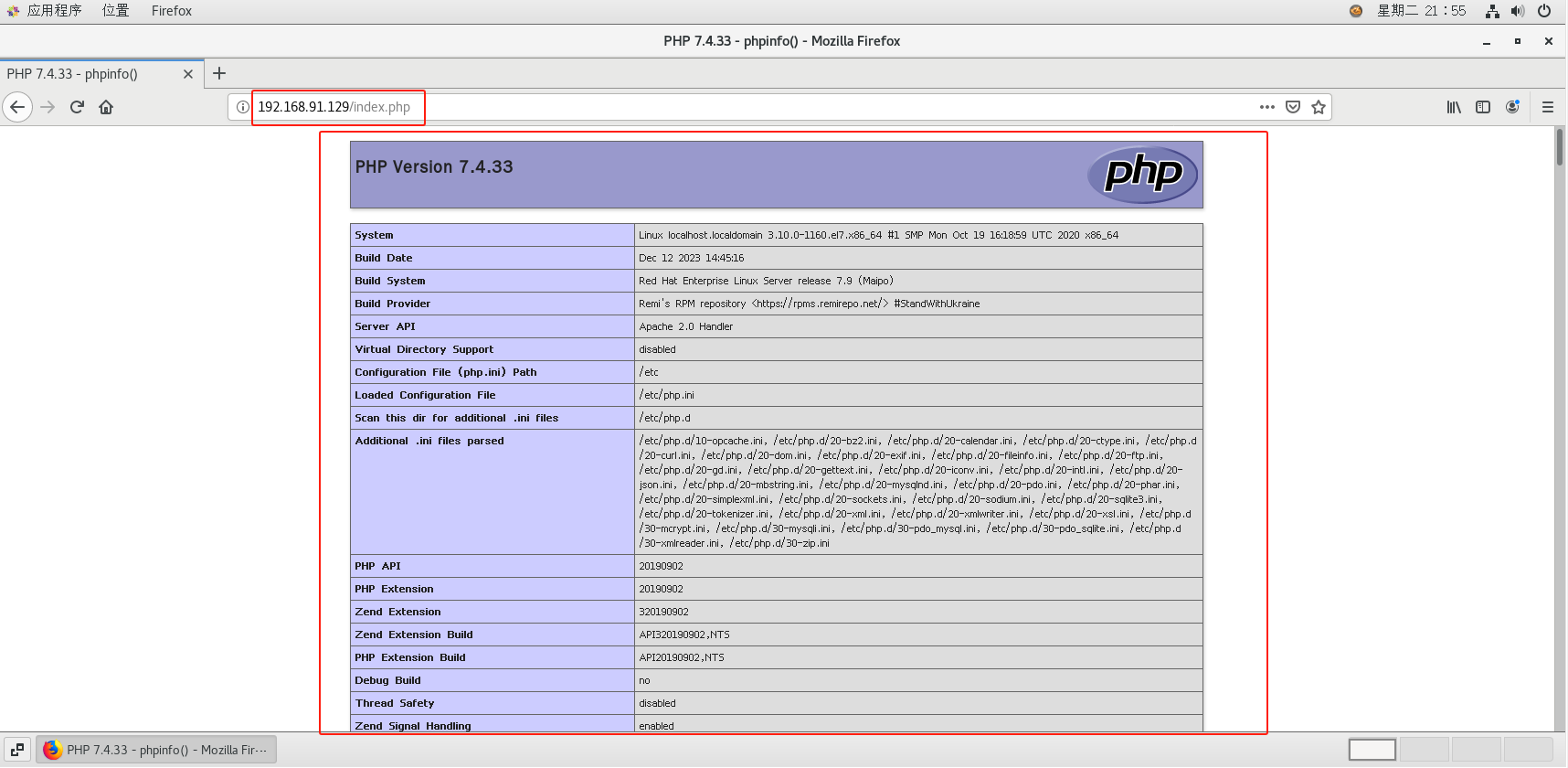Click 'Scan this dir for additional .ini files'

tap(457, 418)
